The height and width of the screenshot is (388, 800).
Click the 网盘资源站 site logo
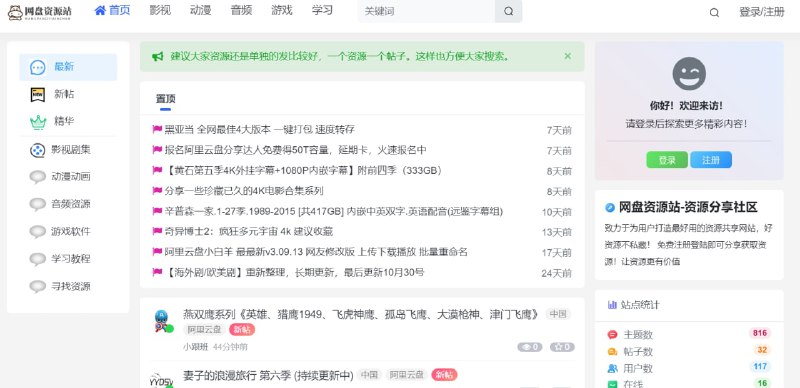point(40,12)
